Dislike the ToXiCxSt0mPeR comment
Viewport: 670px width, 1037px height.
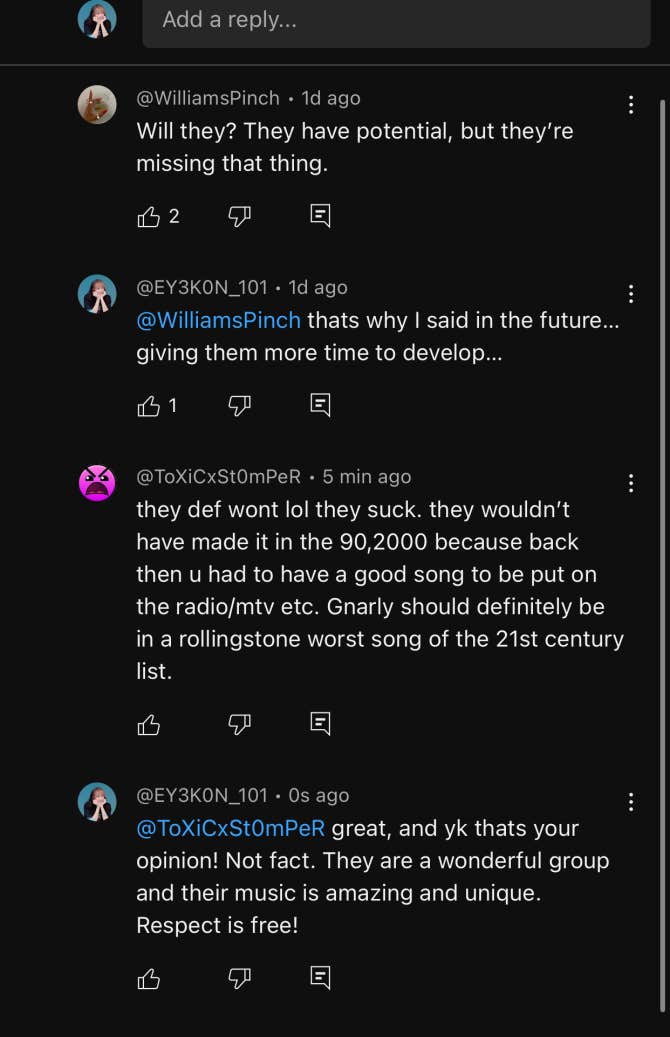(x=239, y=723)
